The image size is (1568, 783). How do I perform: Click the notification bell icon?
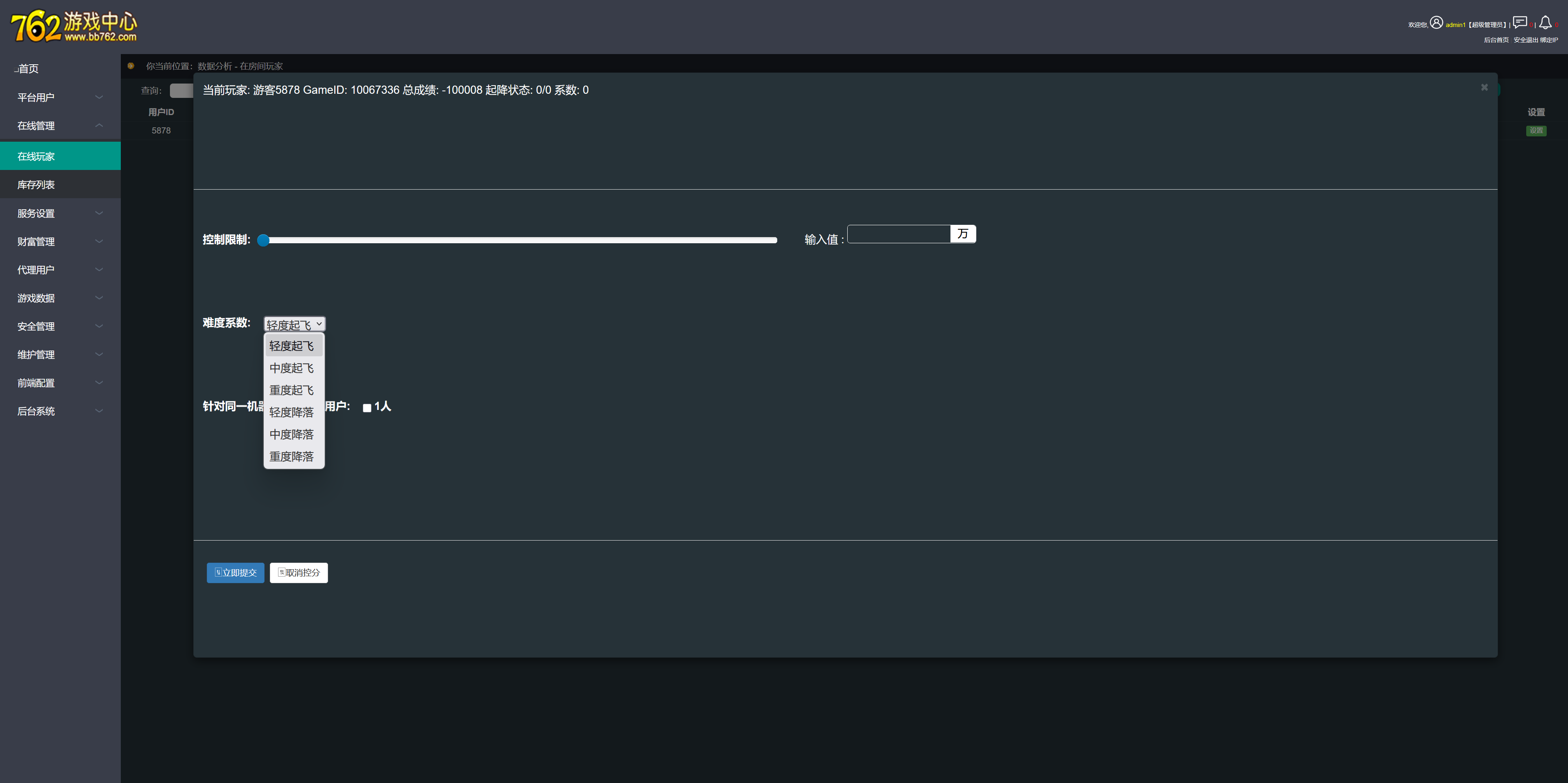click(x=1545, y=23)
